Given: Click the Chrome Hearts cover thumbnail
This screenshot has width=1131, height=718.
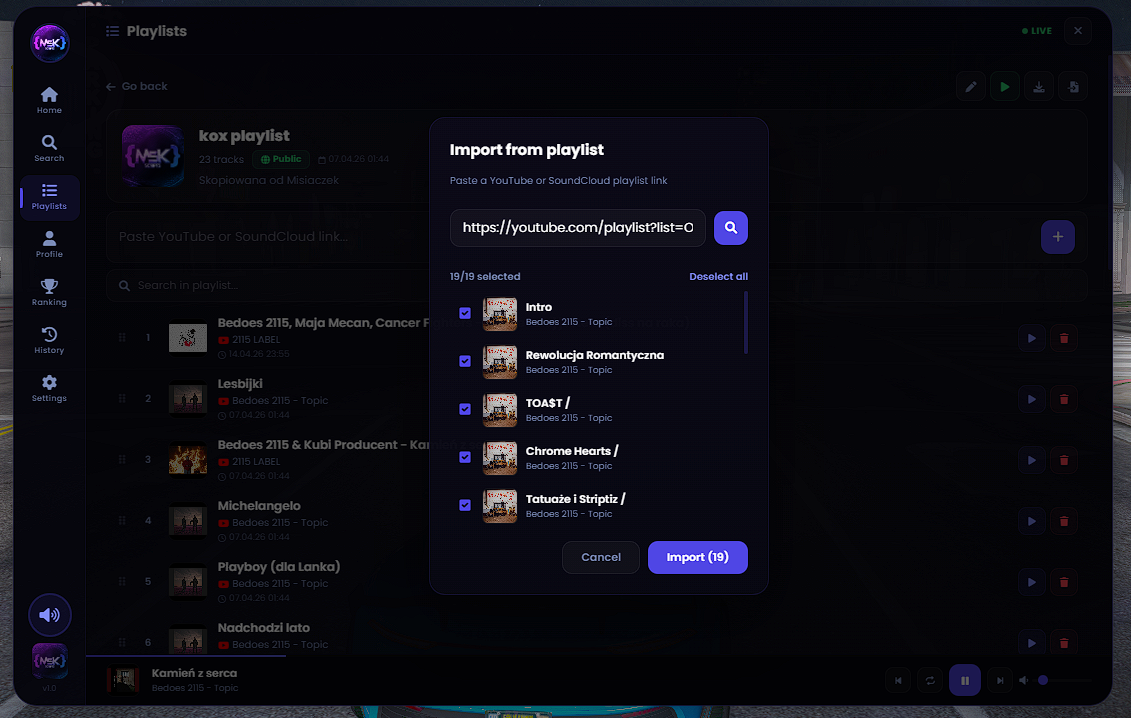Looking at the screenshot, I should [500, 457].
